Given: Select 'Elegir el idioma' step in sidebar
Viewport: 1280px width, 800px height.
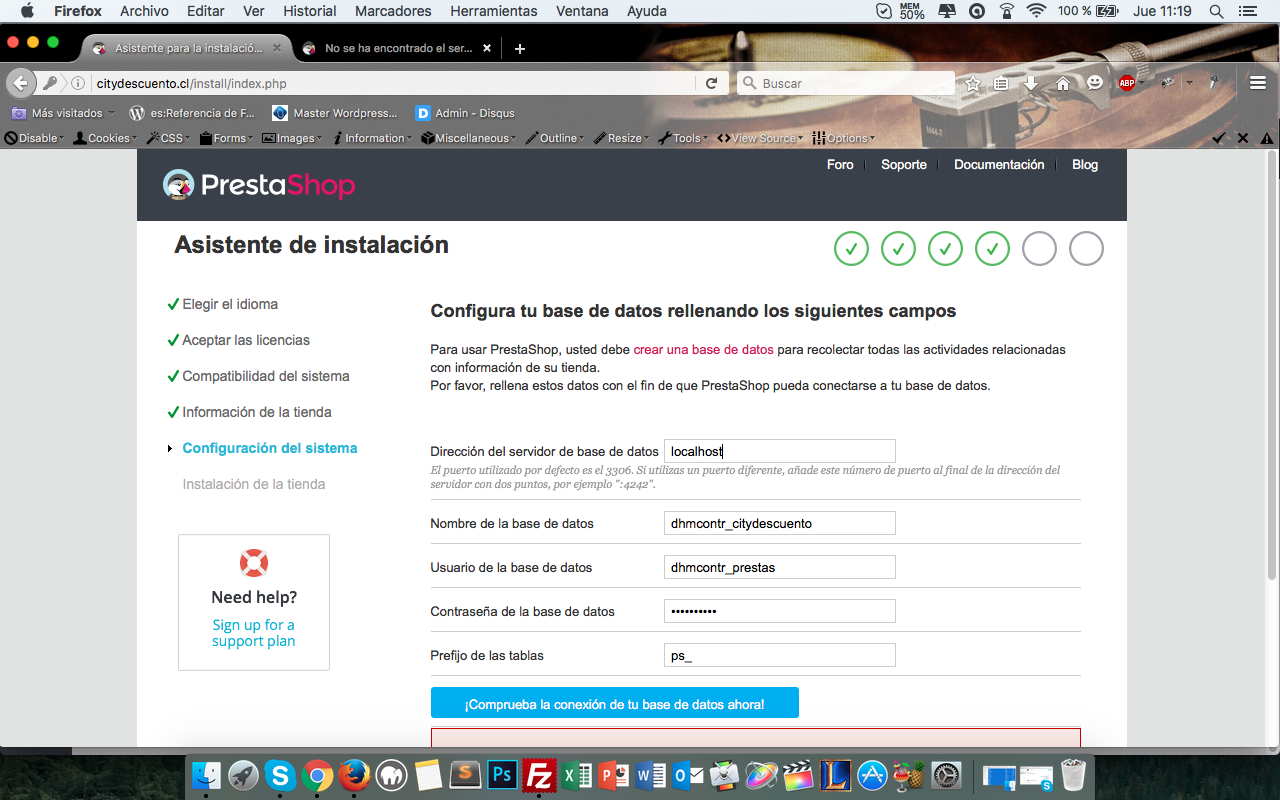Looking at the screenshot, I should coord(230,304).
